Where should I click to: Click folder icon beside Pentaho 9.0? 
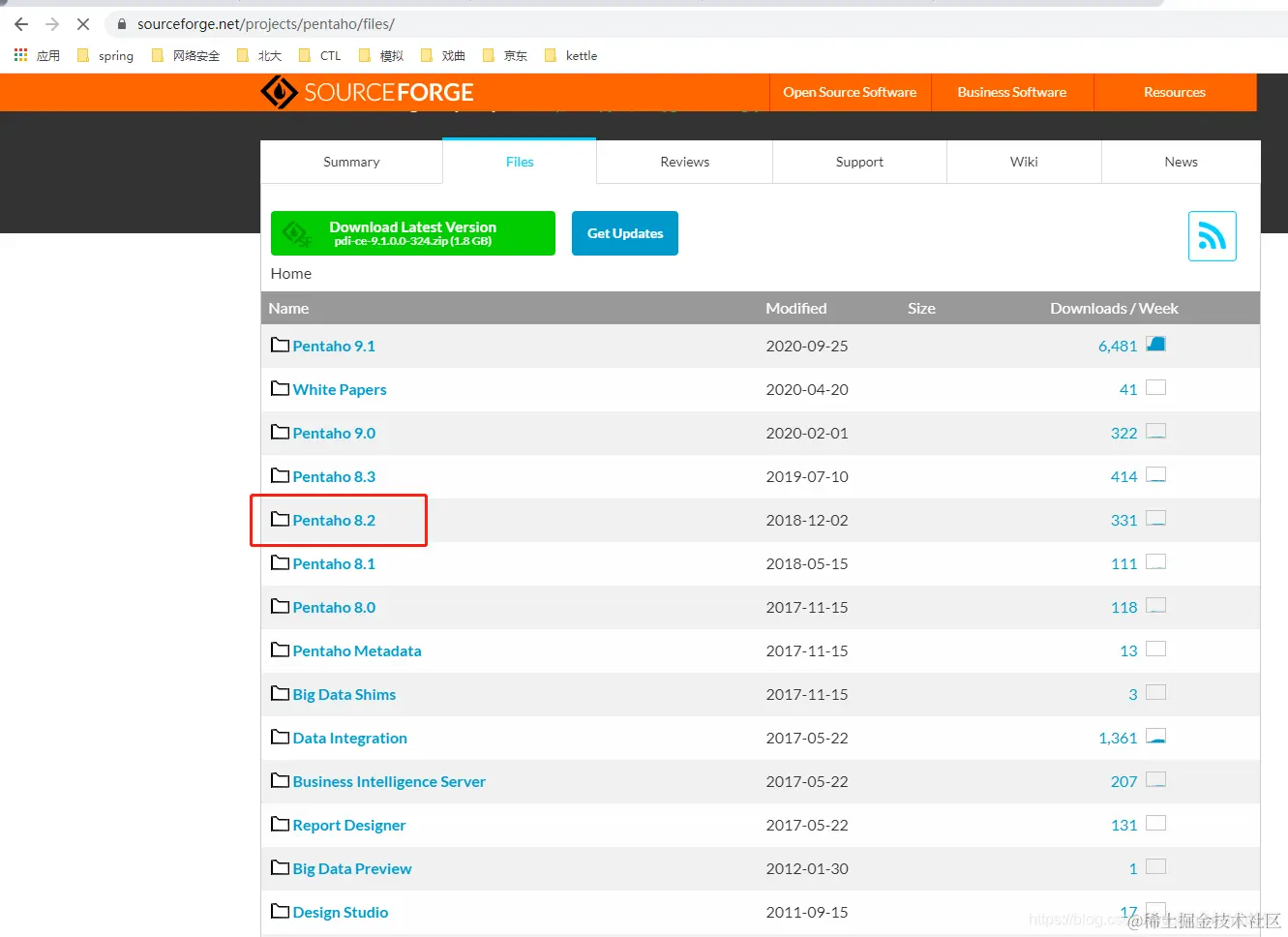pos(281,432)
